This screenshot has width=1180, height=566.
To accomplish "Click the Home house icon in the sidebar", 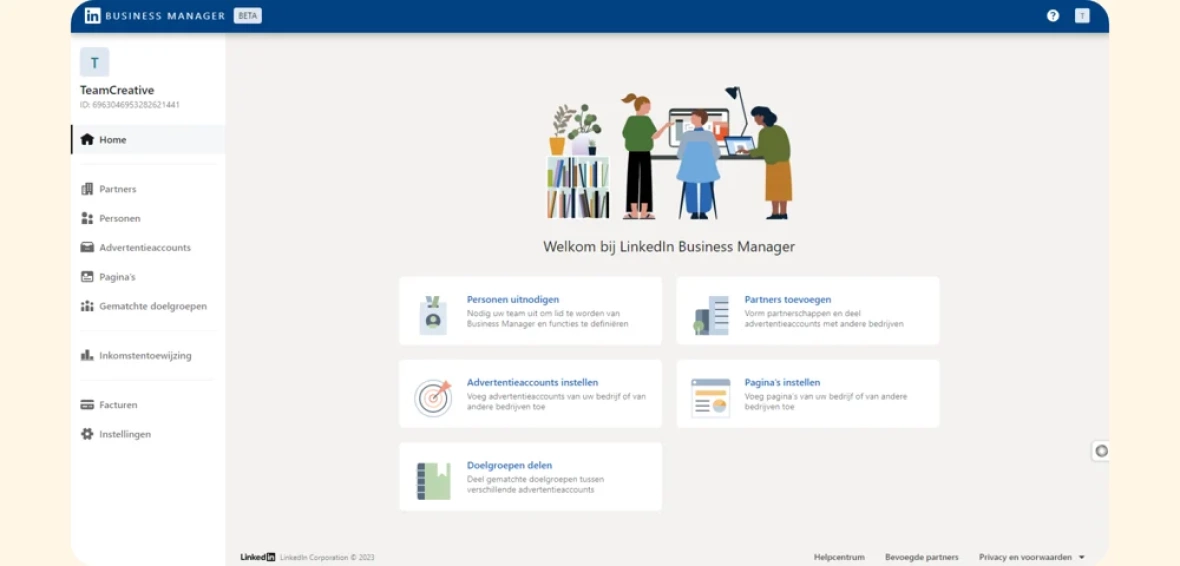I will pos(87,139).
